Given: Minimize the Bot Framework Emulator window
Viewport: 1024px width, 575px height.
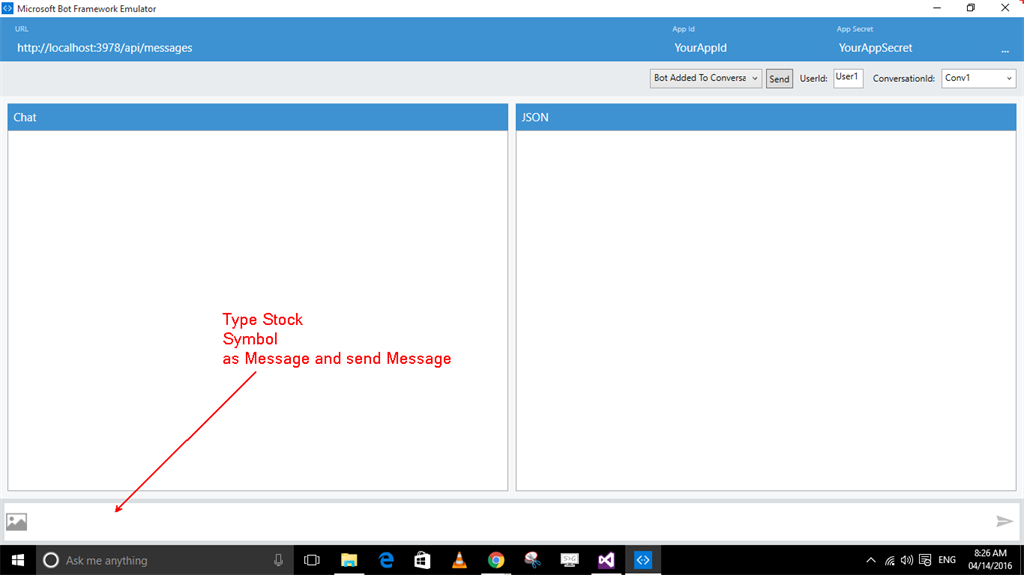Looking at the screenshot, I should point(937,8).
